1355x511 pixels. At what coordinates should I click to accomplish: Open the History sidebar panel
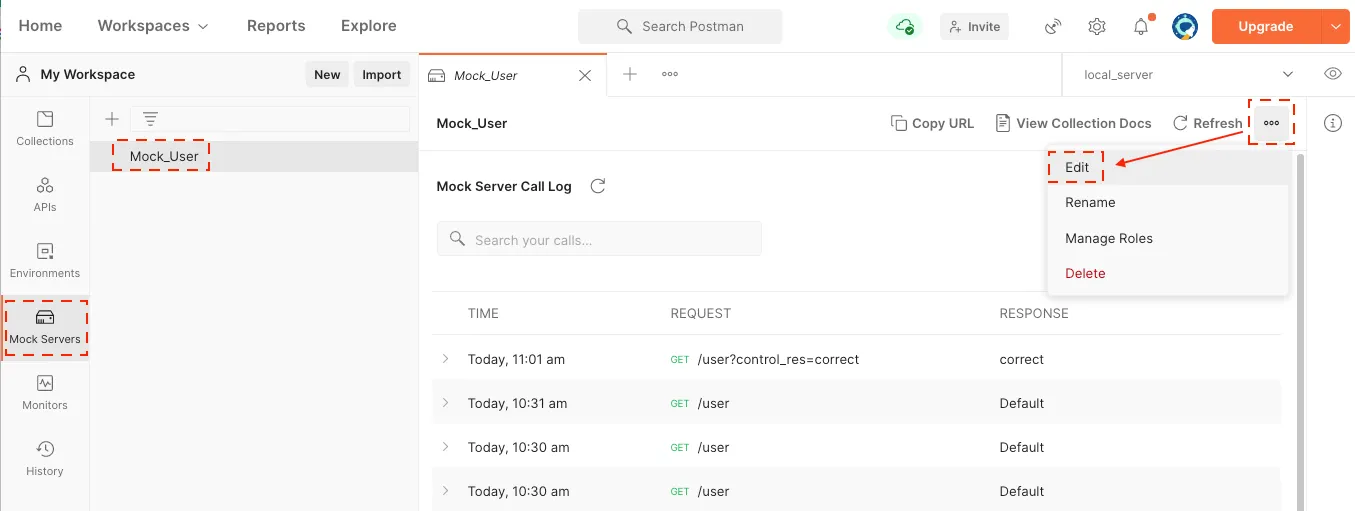[x=45, y=459]
